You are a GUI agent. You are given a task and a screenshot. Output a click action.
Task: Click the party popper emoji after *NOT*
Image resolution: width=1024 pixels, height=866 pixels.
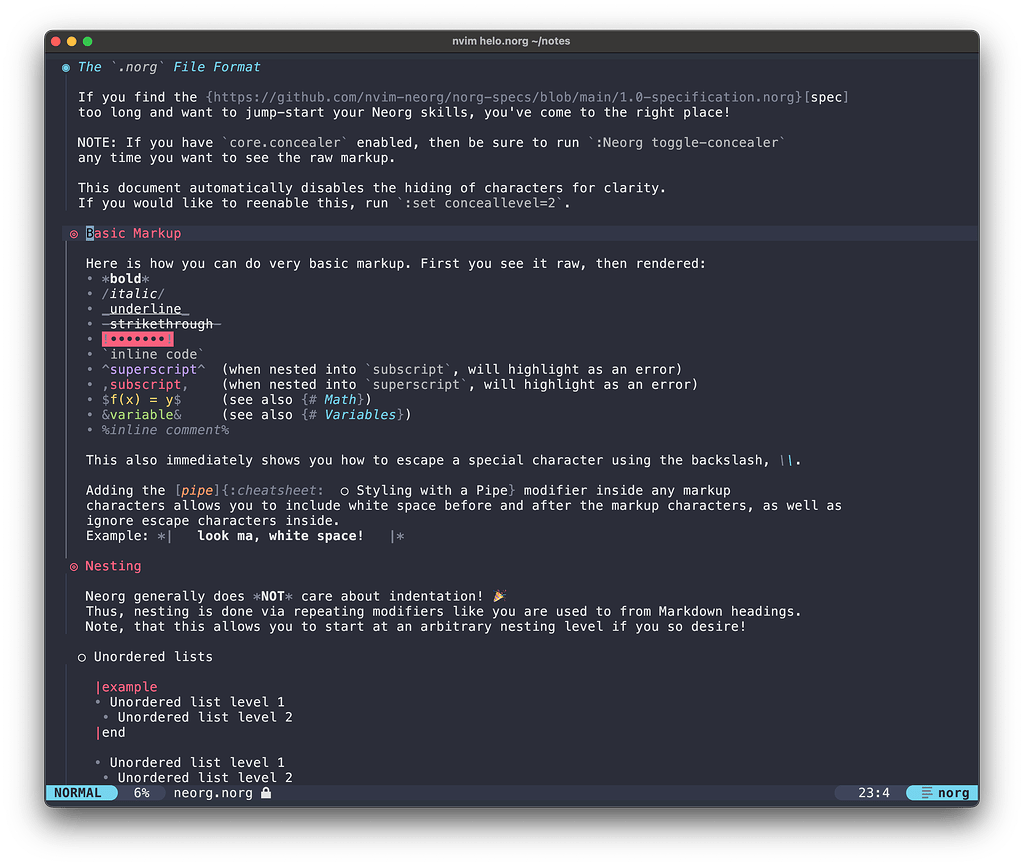point(498,595)
